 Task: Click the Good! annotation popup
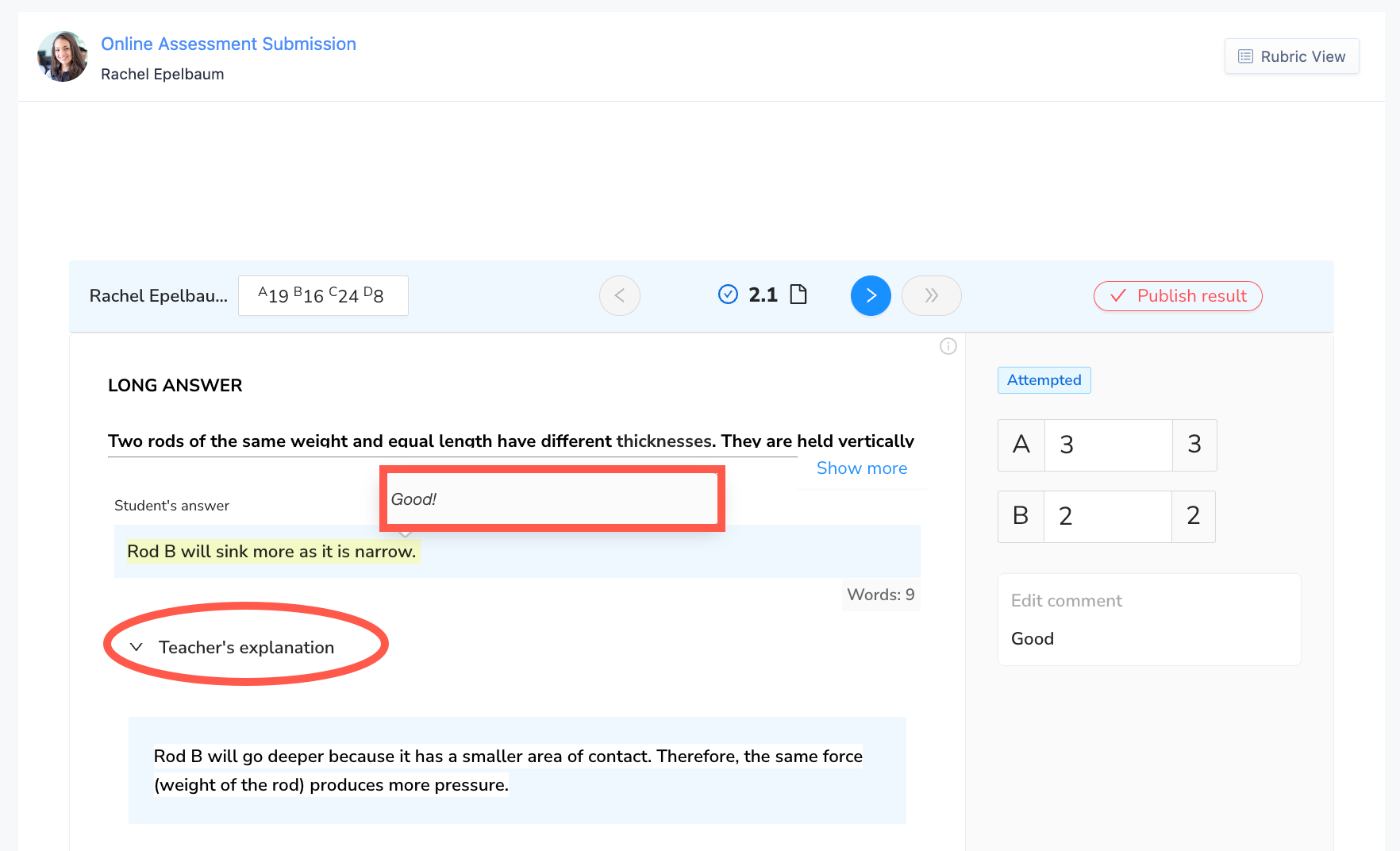(x=552, y=499)
